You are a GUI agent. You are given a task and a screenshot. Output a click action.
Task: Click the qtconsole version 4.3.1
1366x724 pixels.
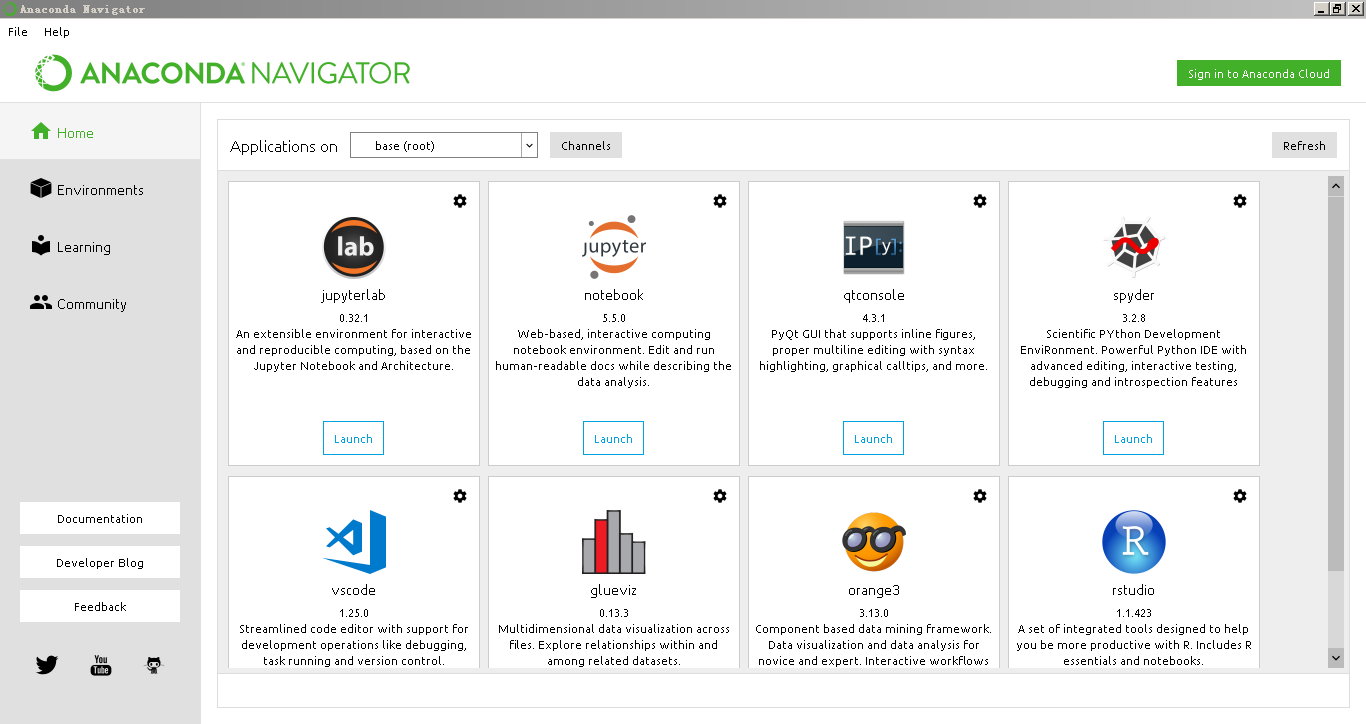(874, 317)
